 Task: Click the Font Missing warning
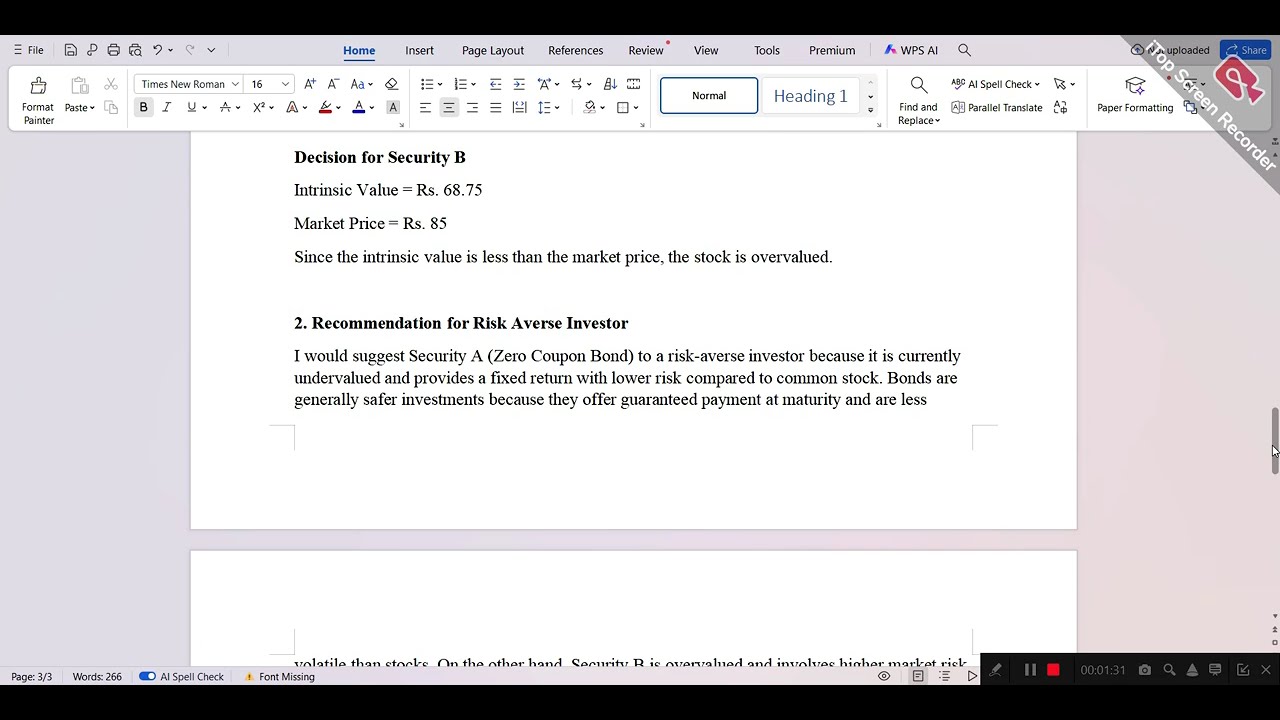pos(279,677)
